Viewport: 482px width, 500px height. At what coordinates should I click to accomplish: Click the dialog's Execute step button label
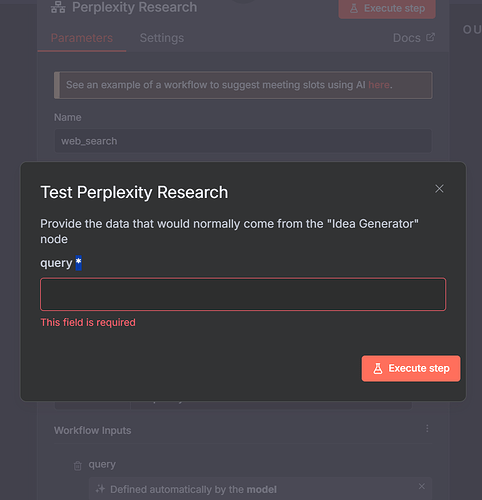coord(419,368)
